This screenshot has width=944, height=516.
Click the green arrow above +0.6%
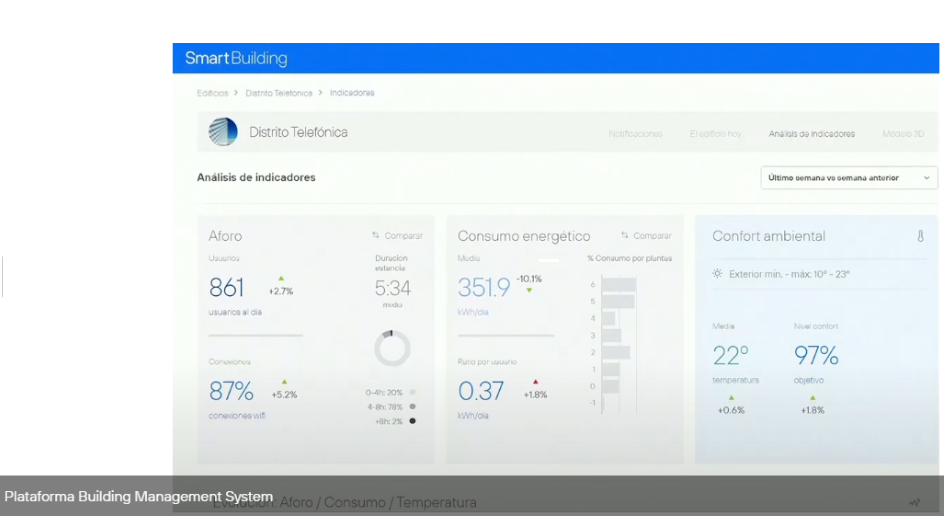[731, 398]
